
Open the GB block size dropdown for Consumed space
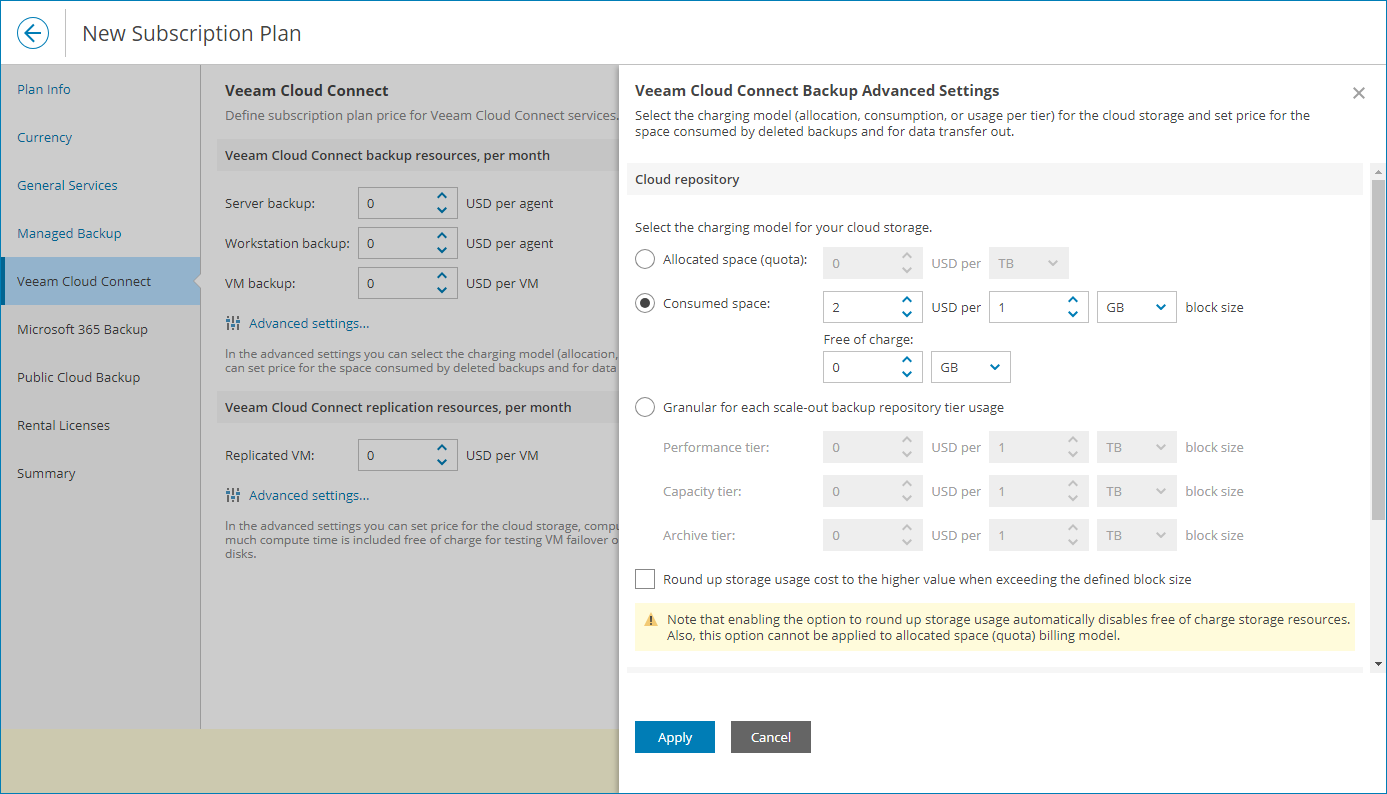pyautogui.click(x=1136, y=307)
